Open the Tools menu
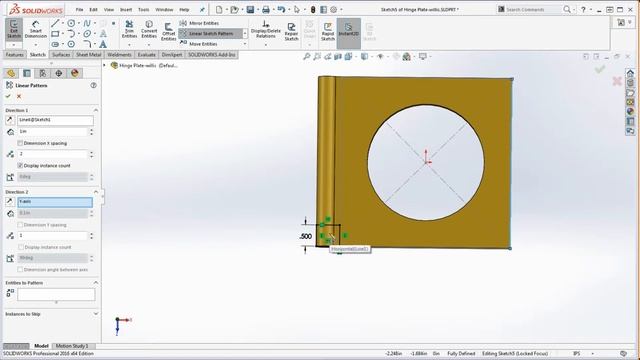Image resolution: width=640 pixels, height=360 pixels. (x=144, y=9)
